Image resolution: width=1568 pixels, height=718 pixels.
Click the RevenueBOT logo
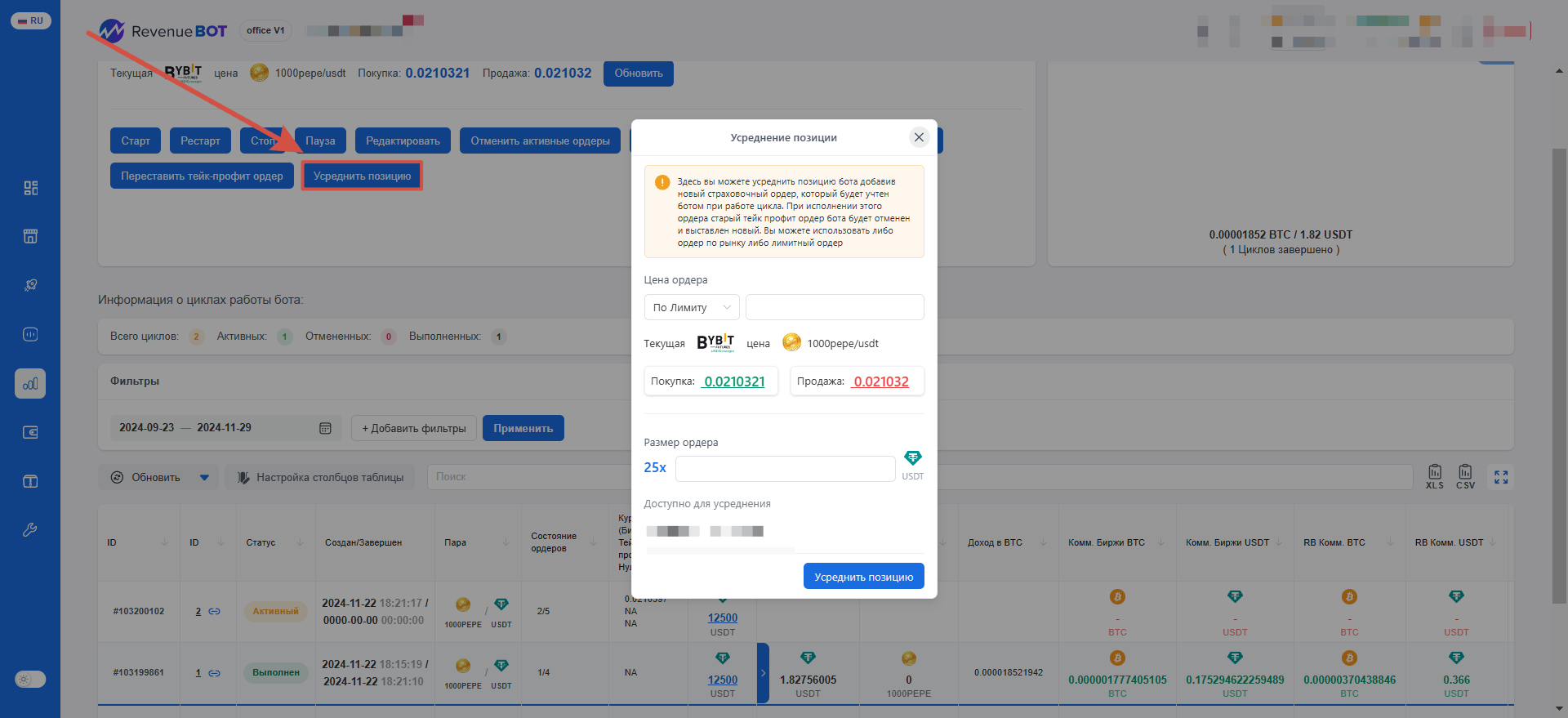pyautogui.click(x=163, y=31)
